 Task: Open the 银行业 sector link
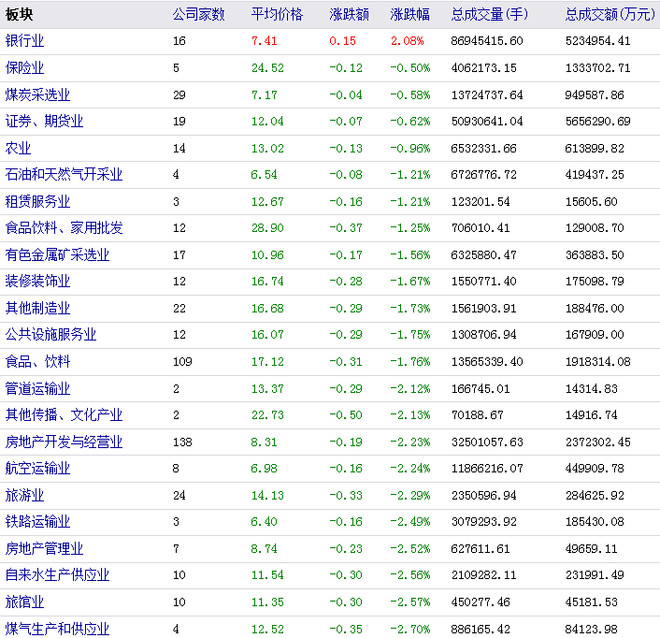(24, 41)
